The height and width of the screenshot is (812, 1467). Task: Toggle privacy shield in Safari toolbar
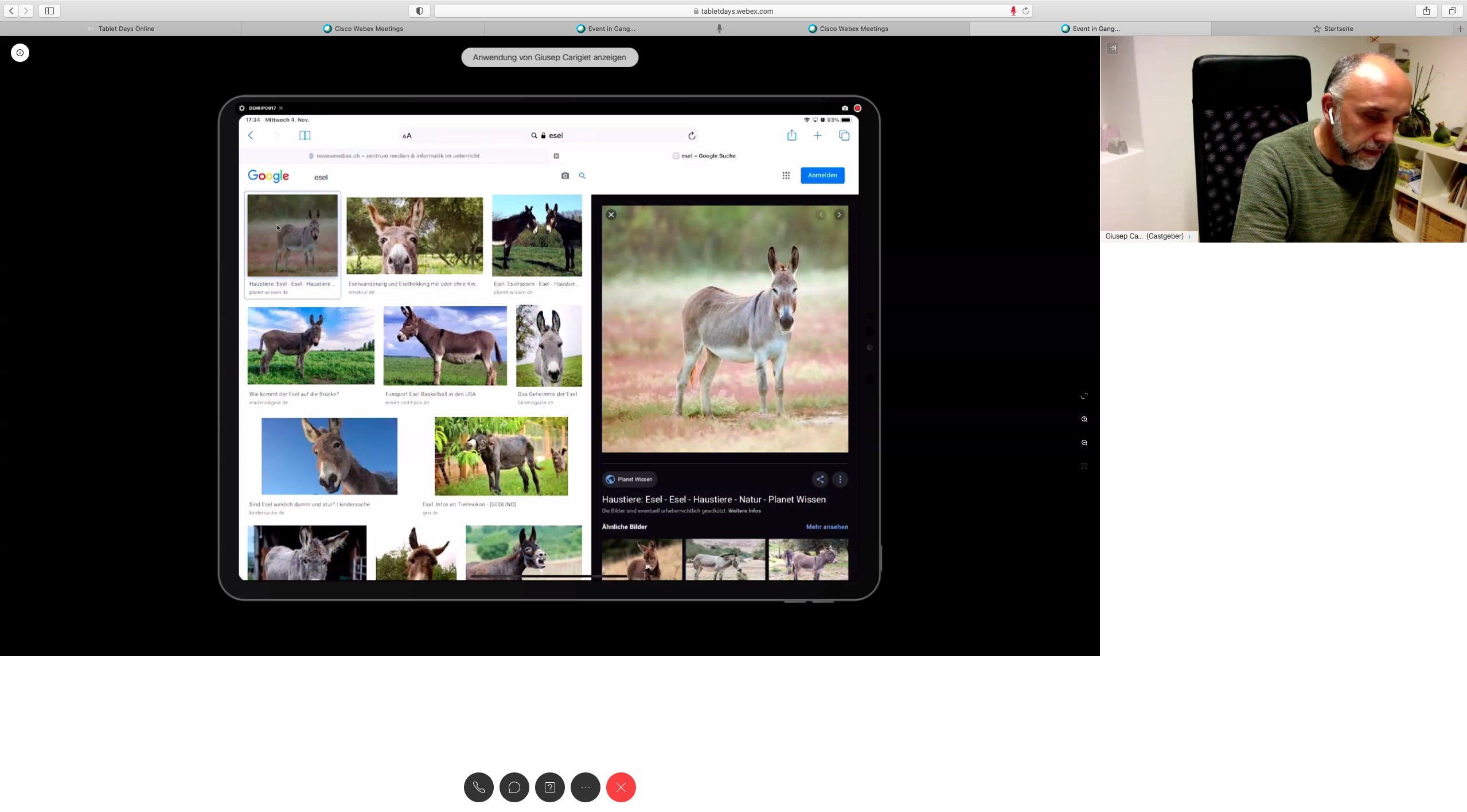click(419, 11)
